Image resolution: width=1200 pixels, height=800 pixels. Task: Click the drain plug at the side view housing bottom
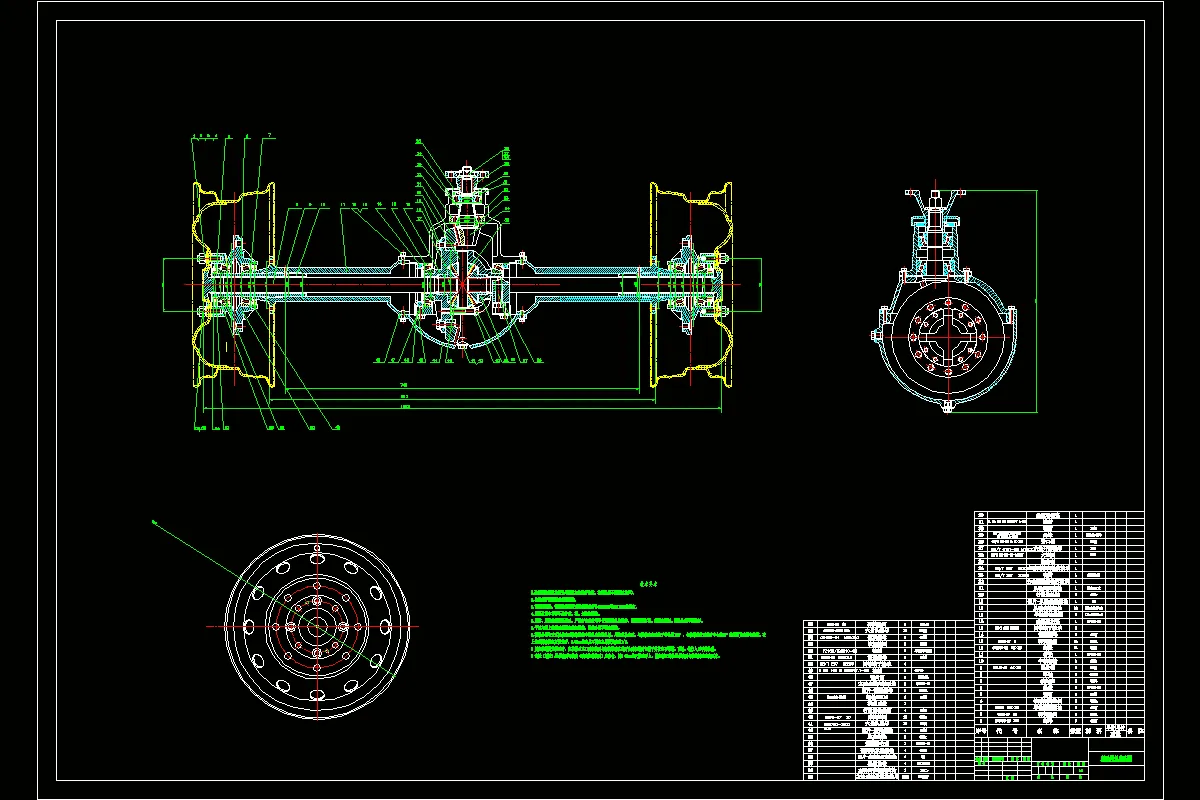pyautogui.click(x=946, y=406)
